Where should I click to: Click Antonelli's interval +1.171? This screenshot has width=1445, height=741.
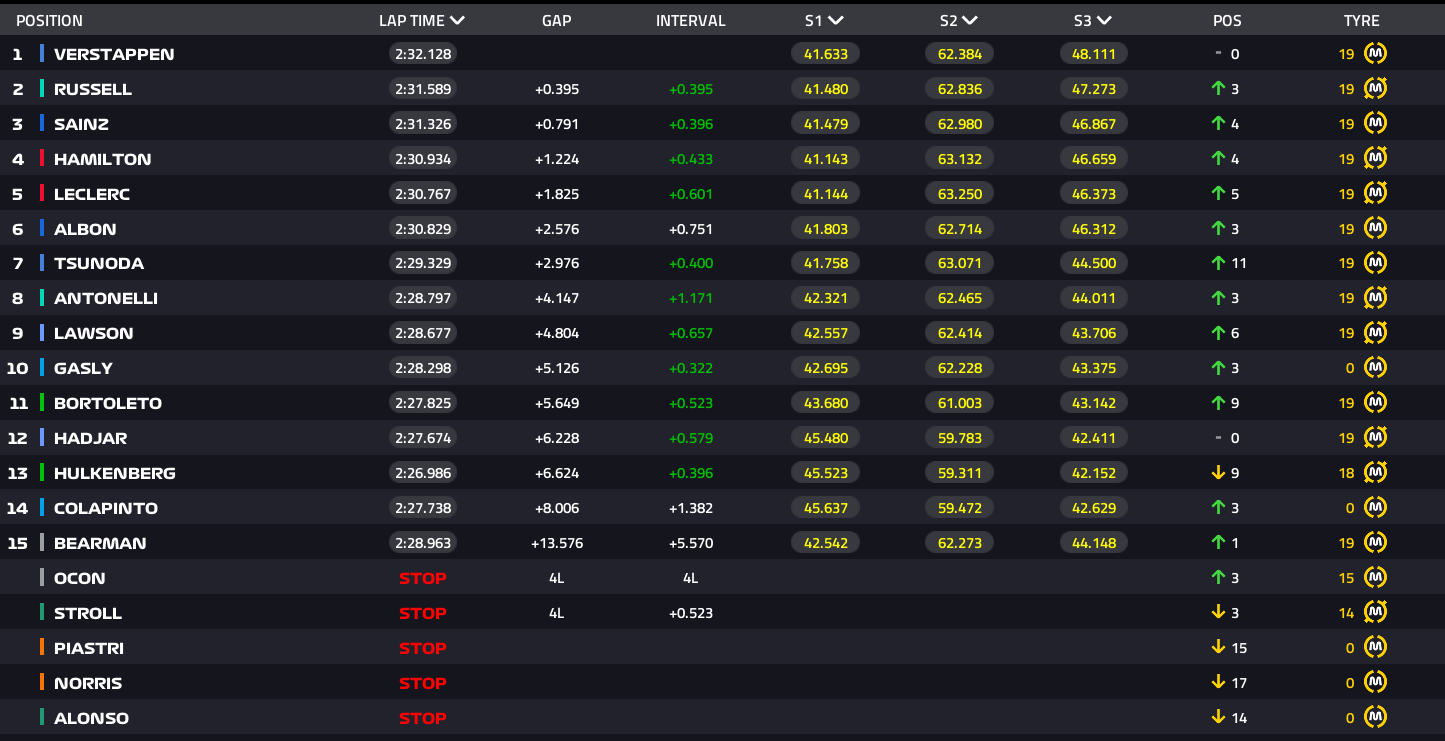pyautogui.click(x=691, y=298)
